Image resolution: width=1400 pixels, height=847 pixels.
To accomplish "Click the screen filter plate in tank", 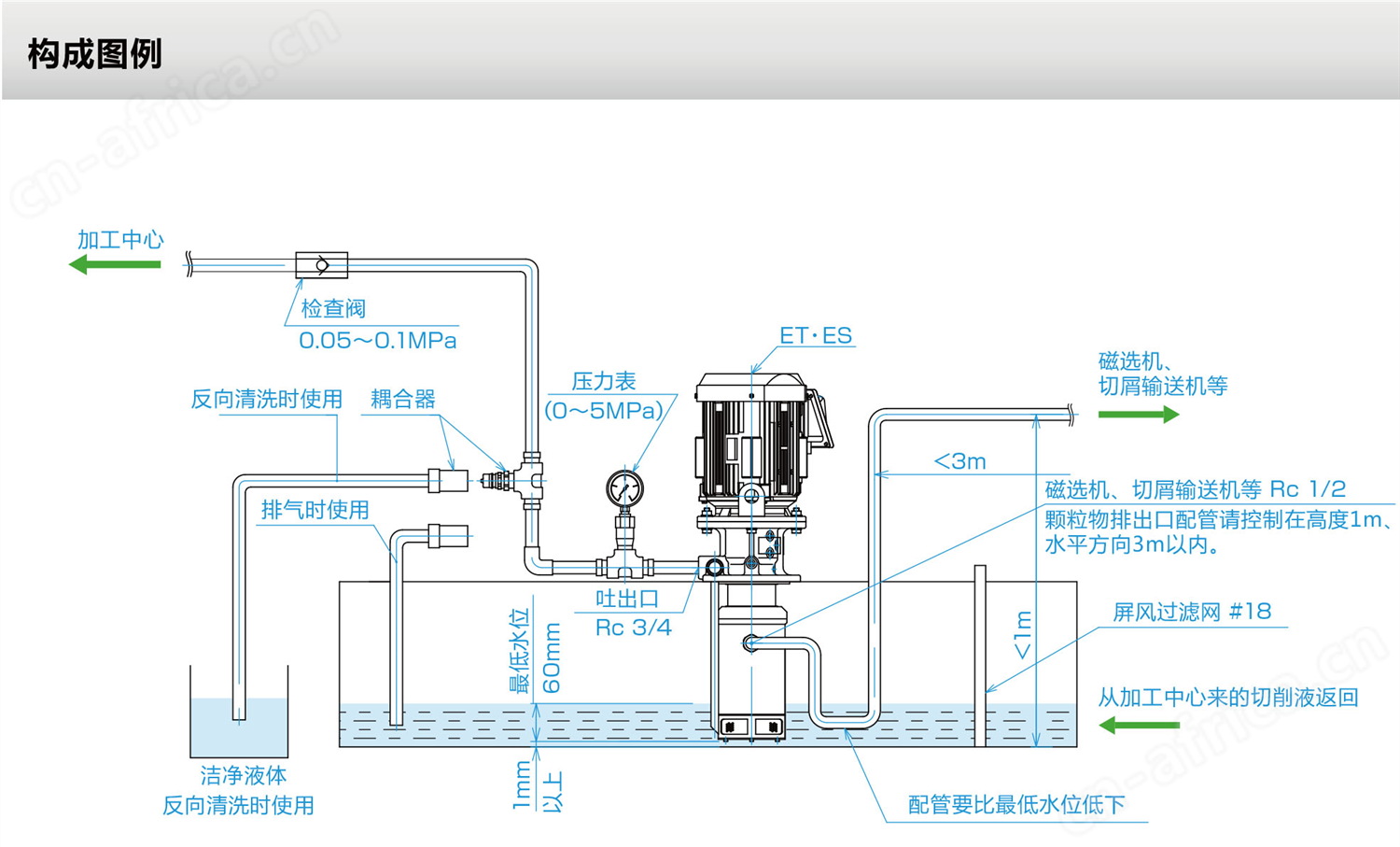I will tap(980, 656).
